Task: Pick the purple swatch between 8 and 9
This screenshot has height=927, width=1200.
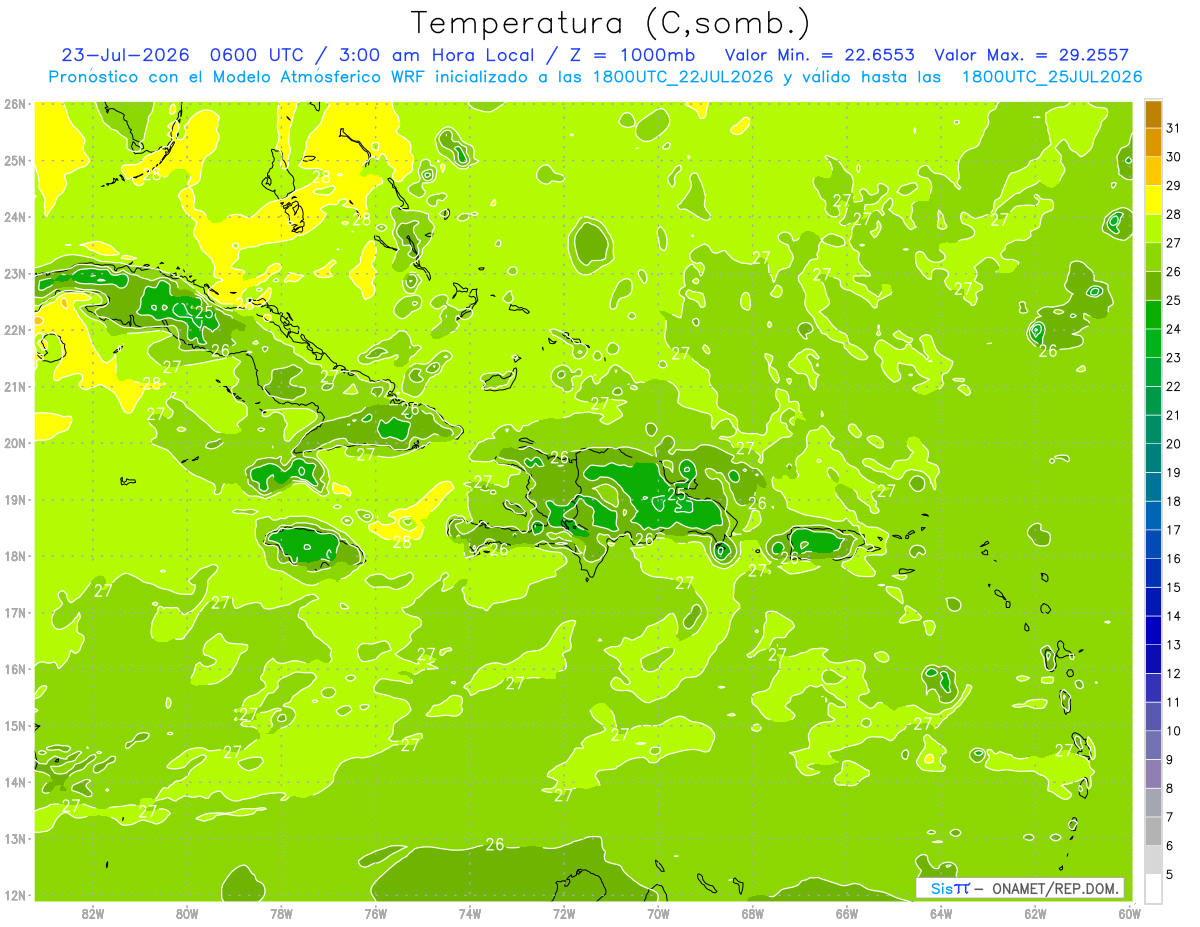Action: pos(1153,774)
